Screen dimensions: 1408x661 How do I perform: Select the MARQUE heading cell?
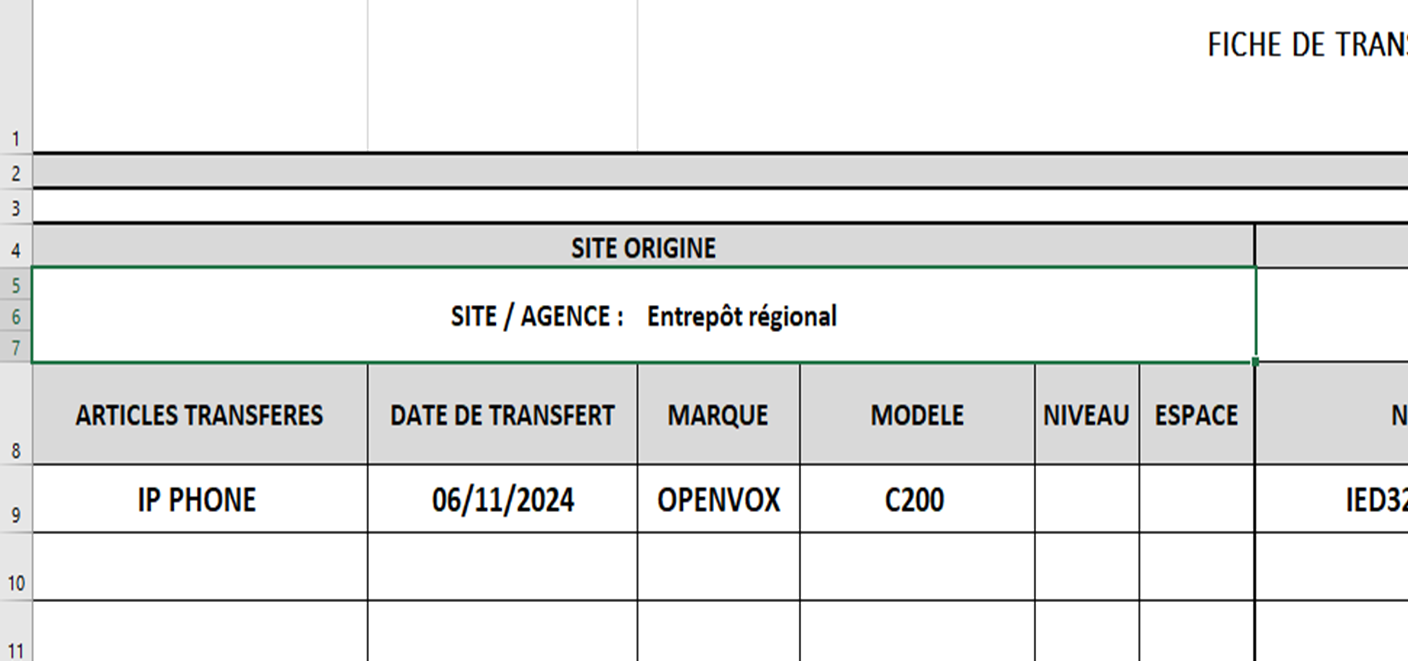718,415
